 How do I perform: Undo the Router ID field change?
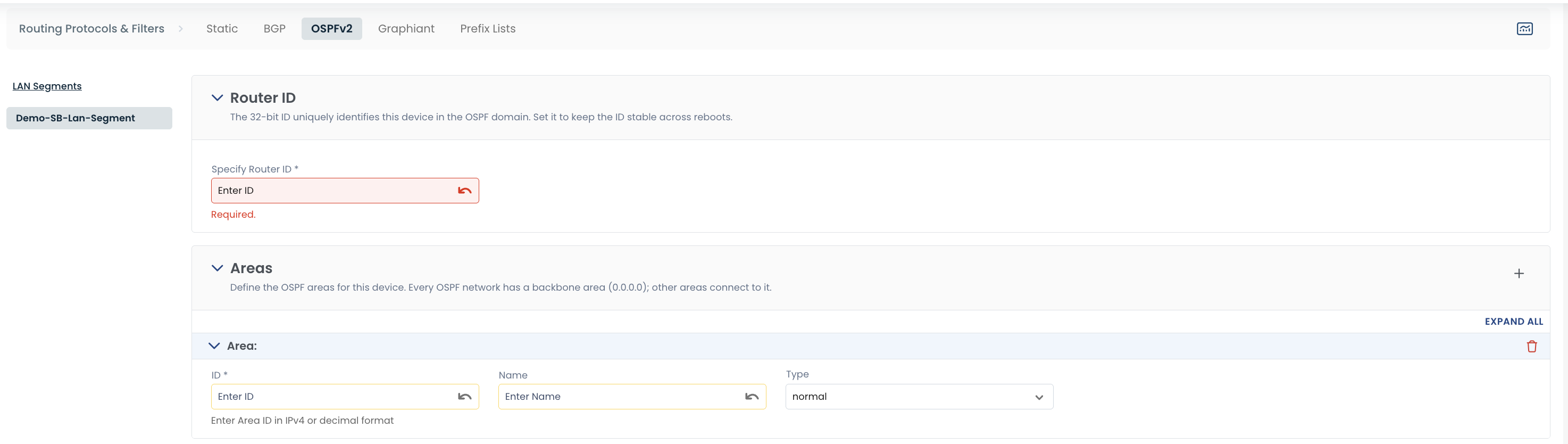point(464,191)
